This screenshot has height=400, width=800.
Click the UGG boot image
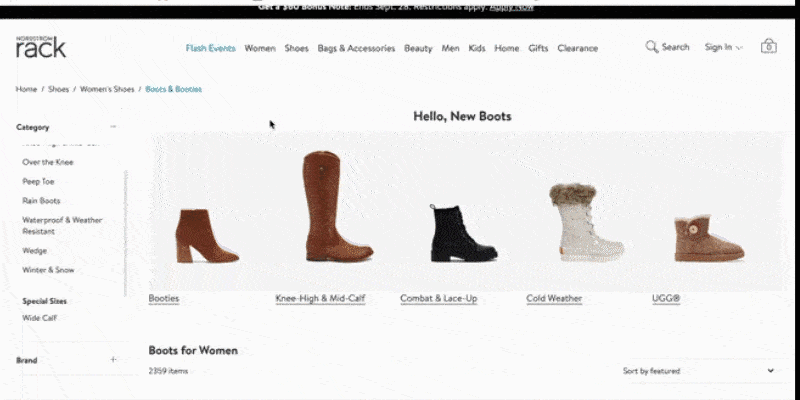point(708,239)
